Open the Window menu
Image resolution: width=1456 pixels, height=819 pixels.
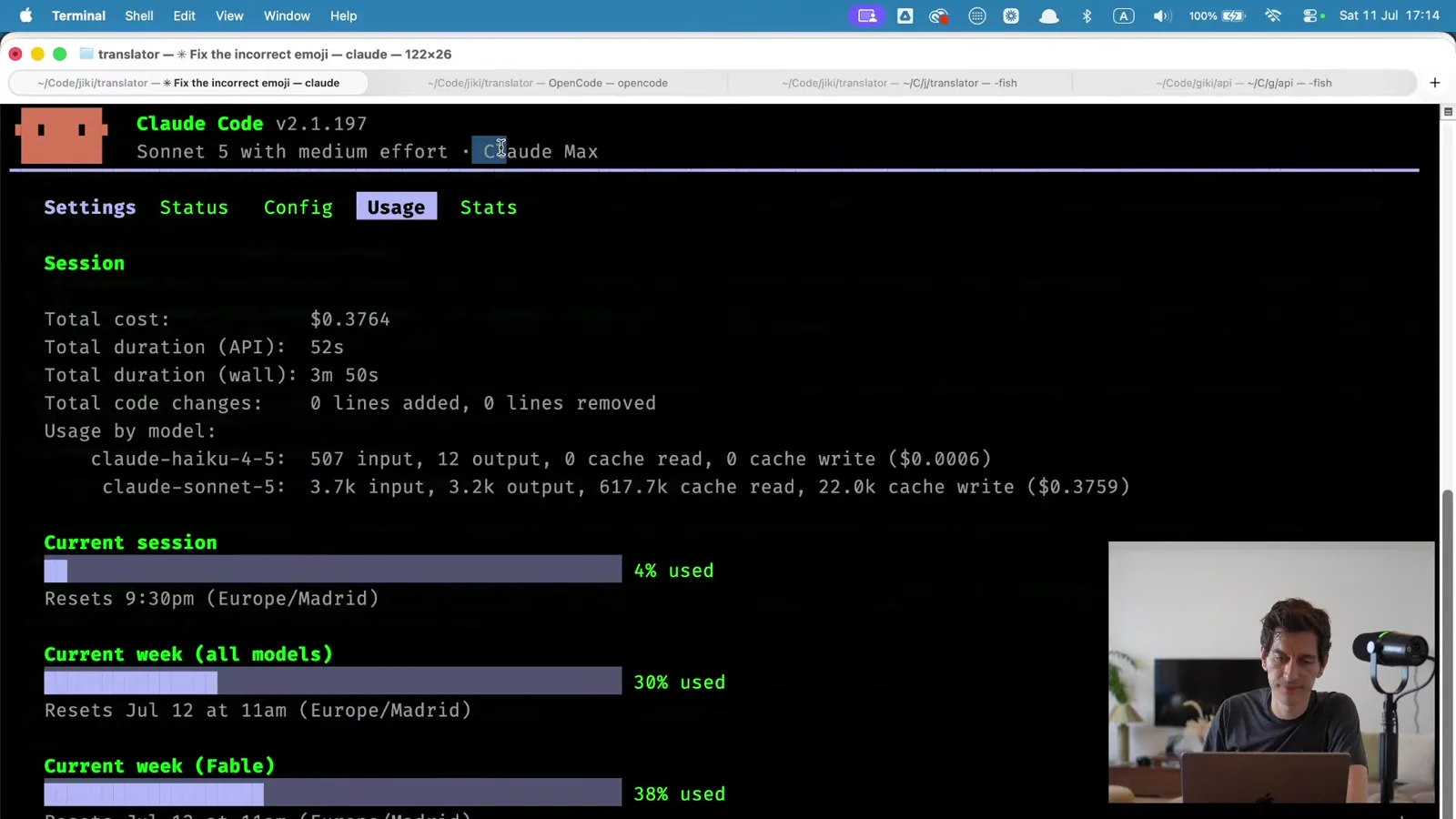[287, 15]
